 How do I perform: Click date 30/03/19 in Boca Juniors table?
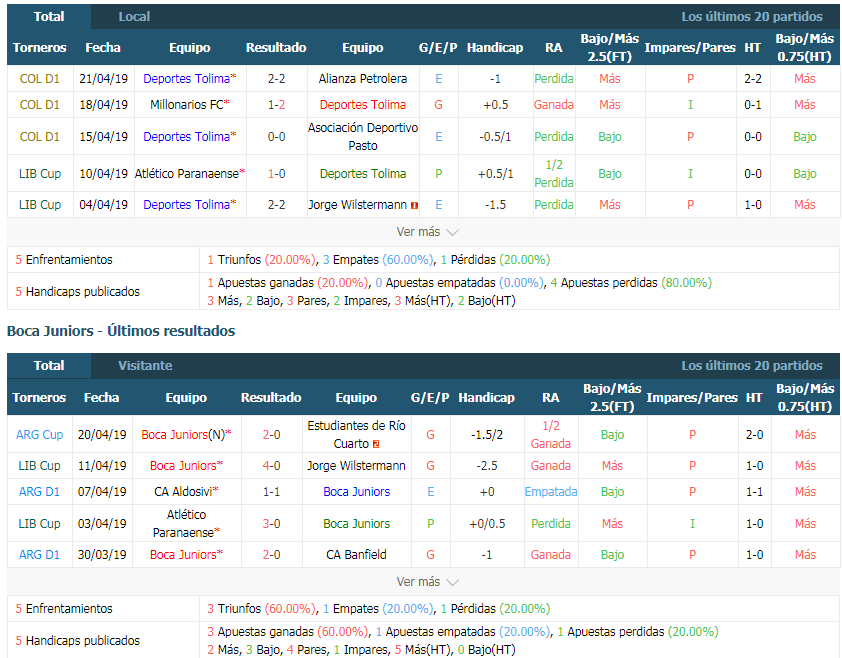click(102, 554)
